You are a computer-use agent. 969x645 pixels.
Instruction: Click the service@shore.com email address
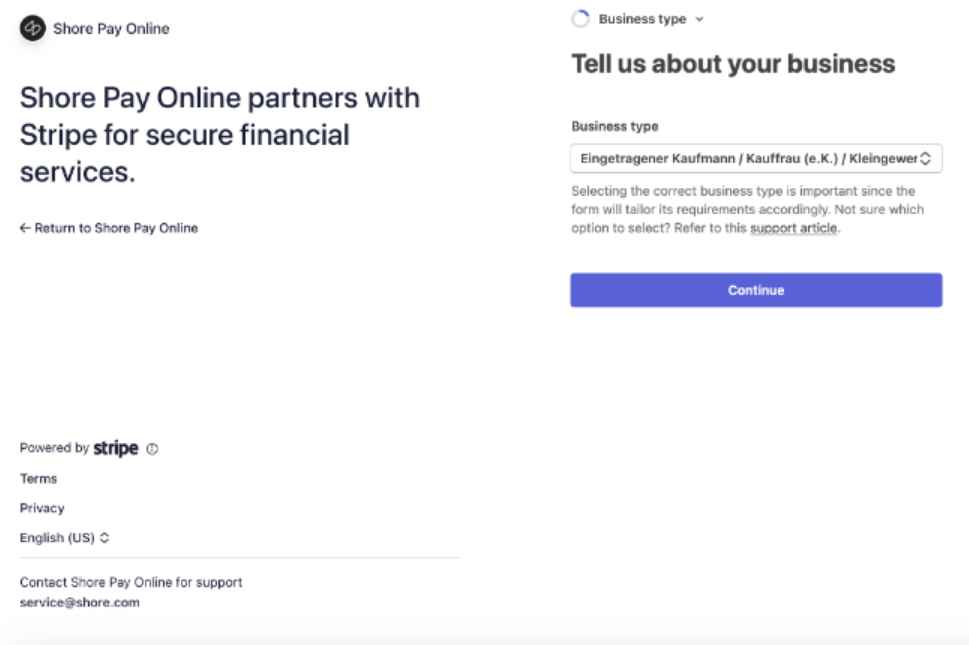(80, 602)
